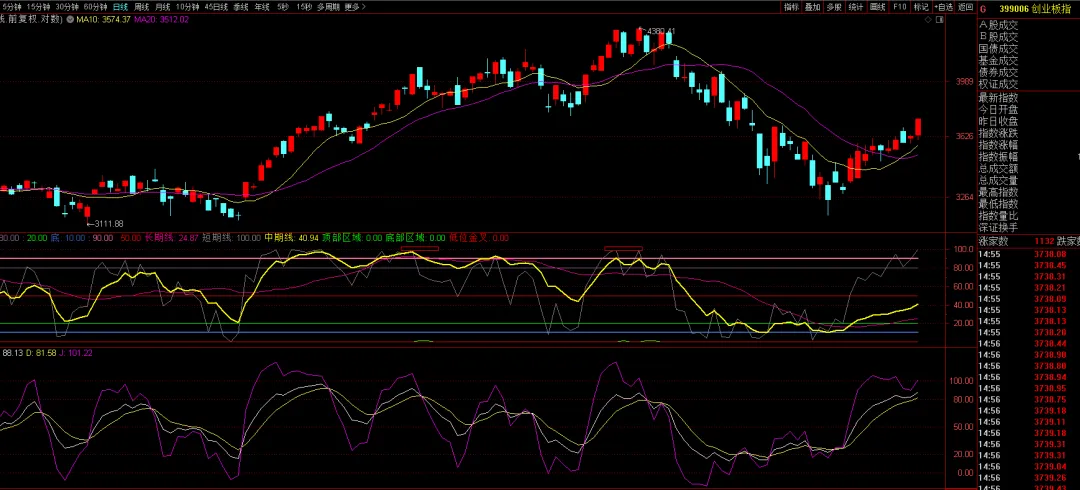Viewport: 1080px width, 490px height.
Task: Select the 权证成交 row
Action: (998, 84)
